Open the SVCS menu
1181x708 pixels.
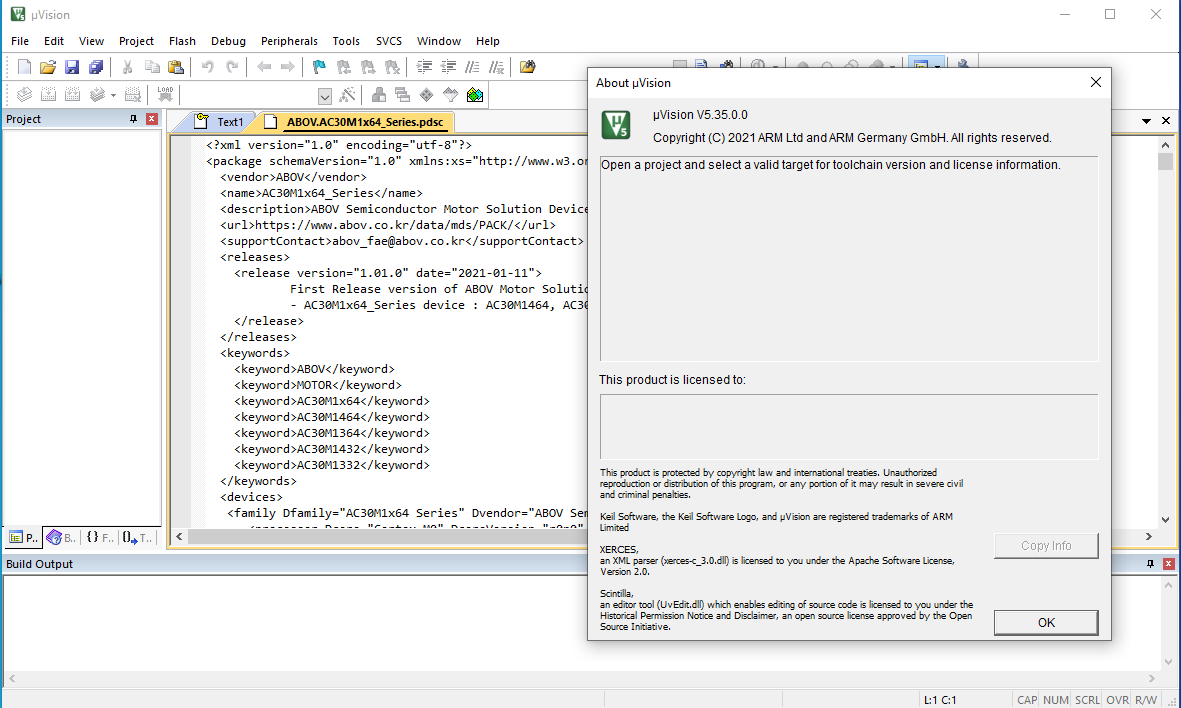pos(389,41)
